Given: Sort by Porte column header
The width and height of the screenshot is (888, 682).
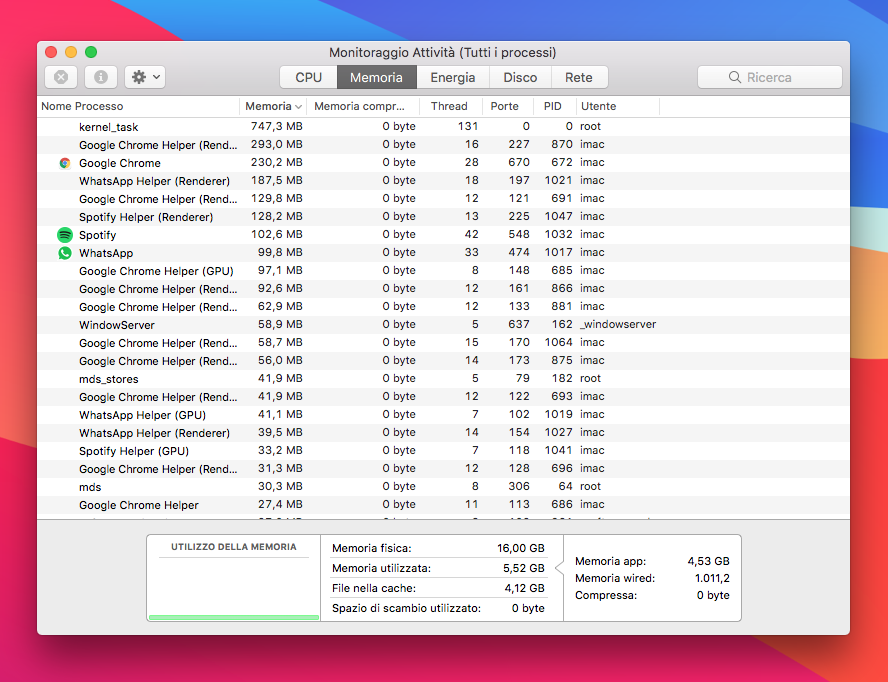Looking at the screenshot, I should [505, 106].
